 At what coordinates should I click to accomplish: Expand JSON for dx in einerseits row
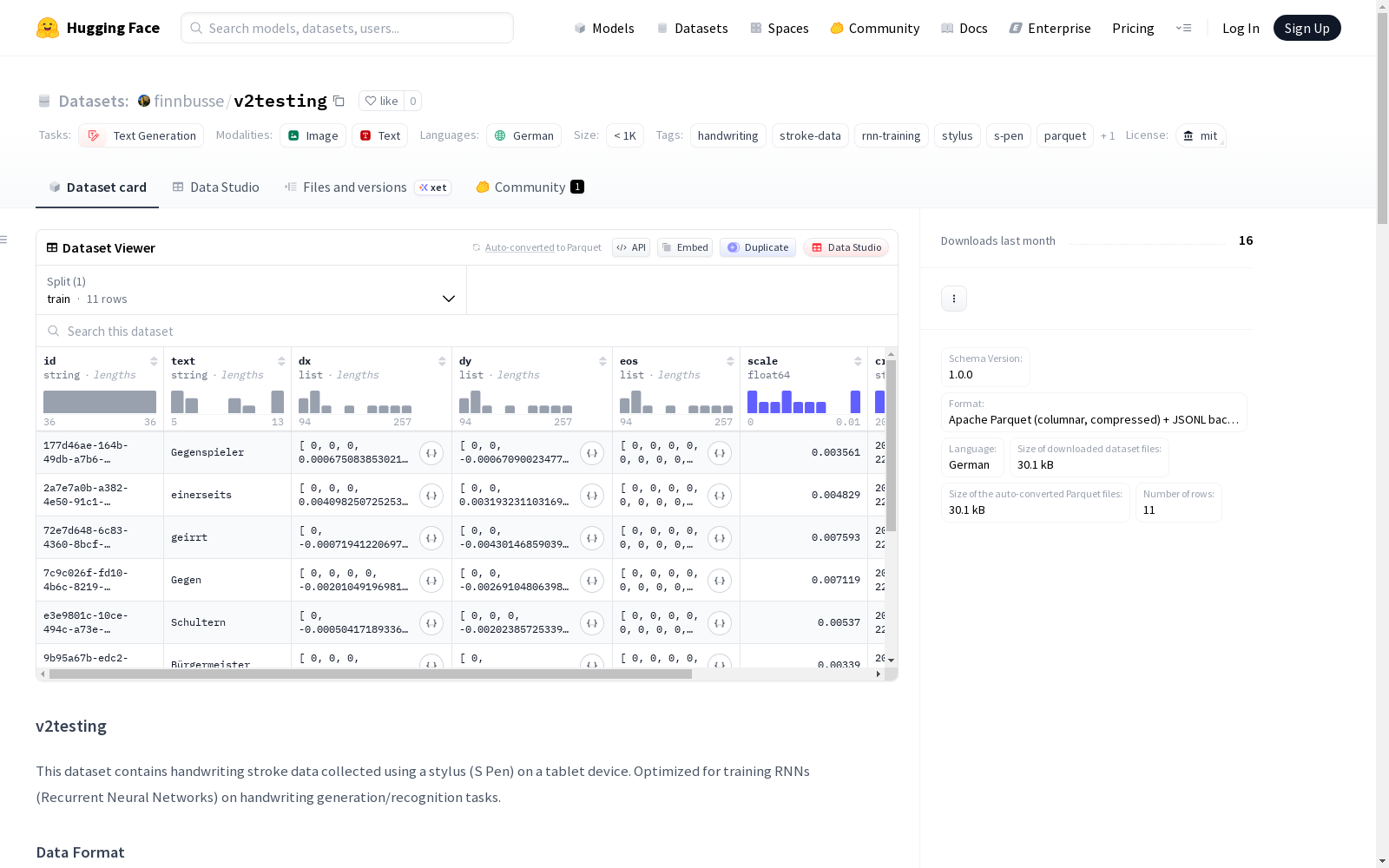(x=431, y=496)
